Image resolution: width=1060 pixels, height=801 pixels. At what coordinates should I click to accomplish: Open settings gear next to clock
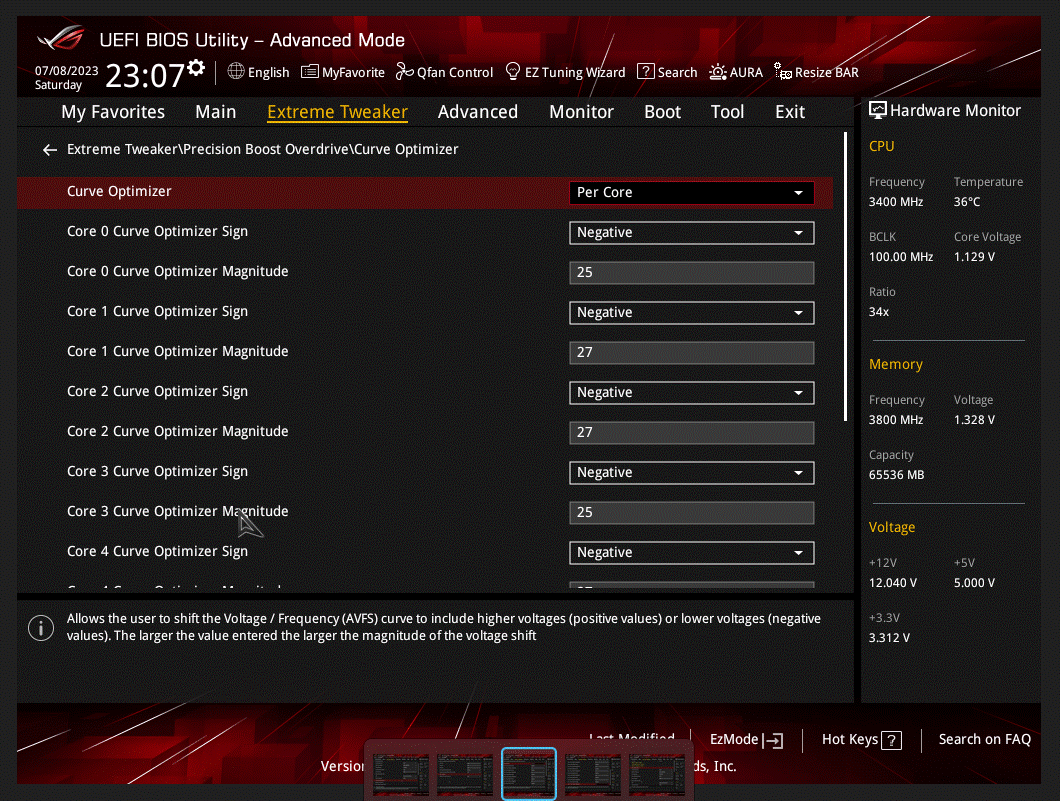pos(196,68)
